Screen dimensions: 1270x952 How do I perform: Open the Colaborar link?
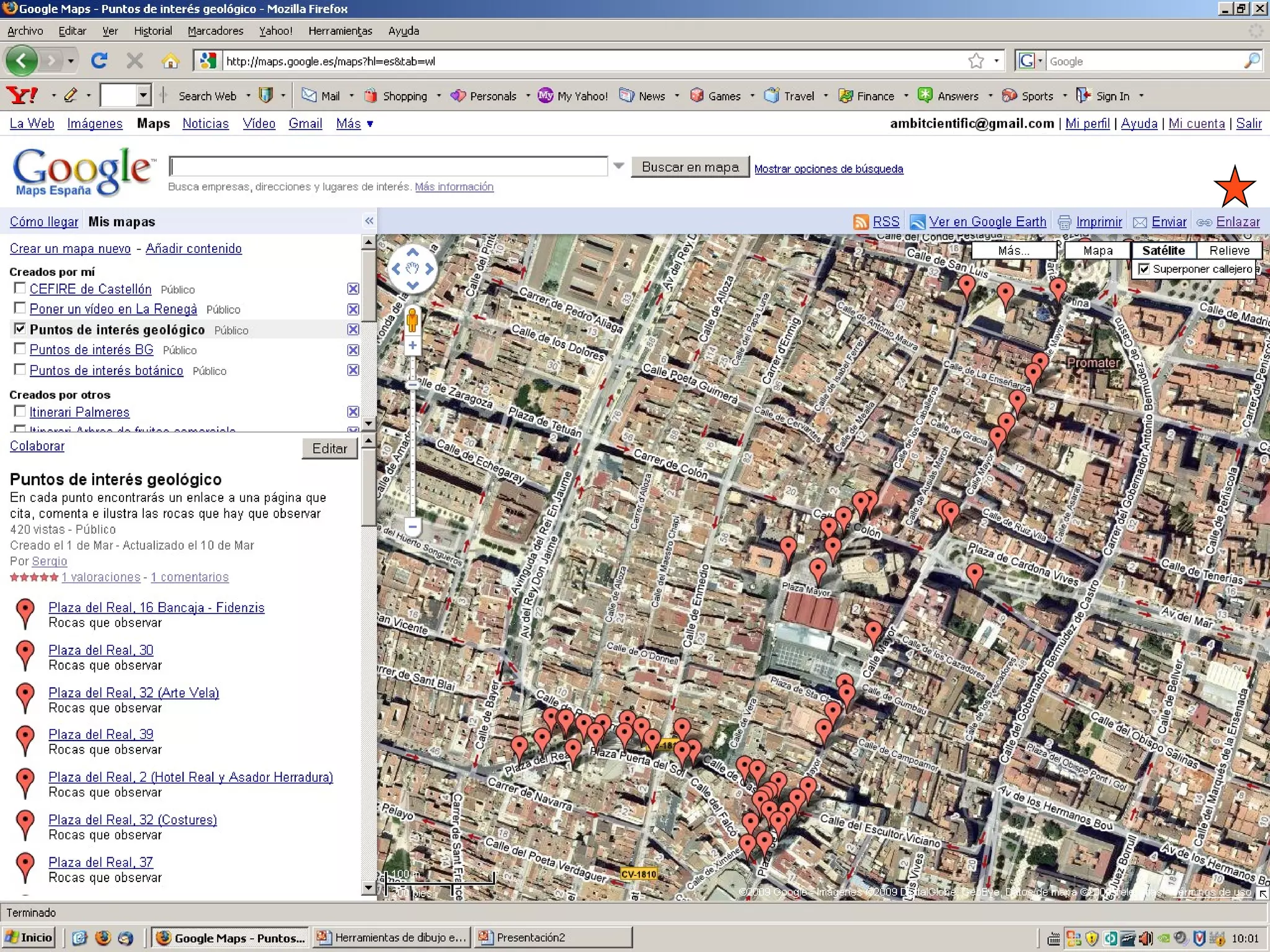pos(37,446)
